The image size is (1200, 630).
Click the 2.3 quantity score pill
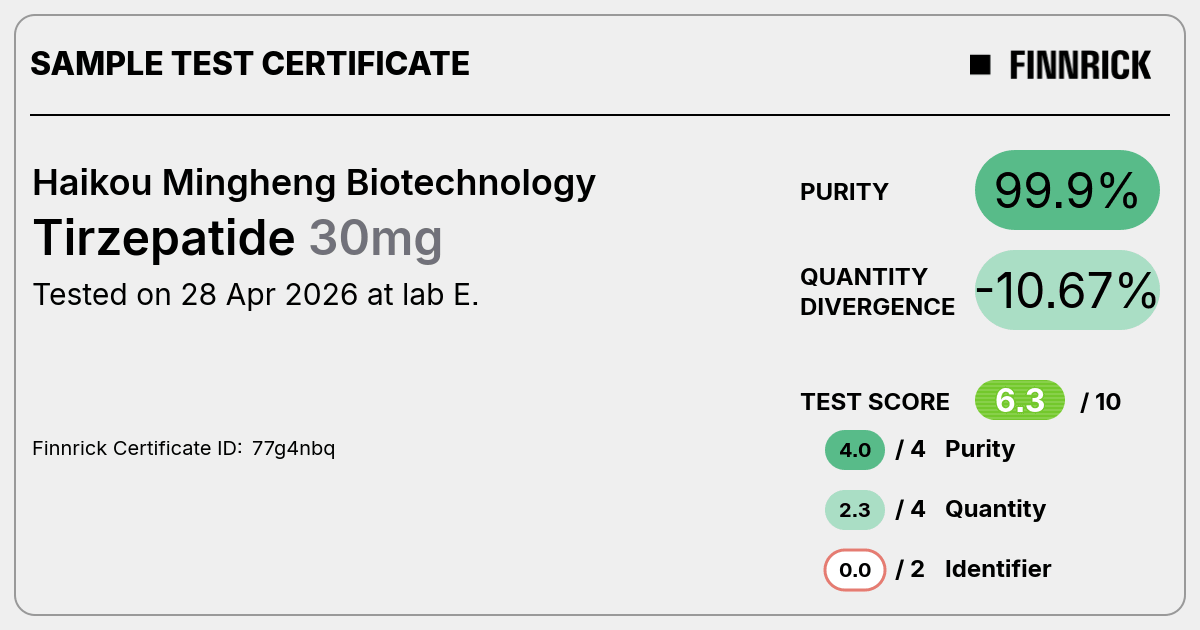[x=855, y=510]
